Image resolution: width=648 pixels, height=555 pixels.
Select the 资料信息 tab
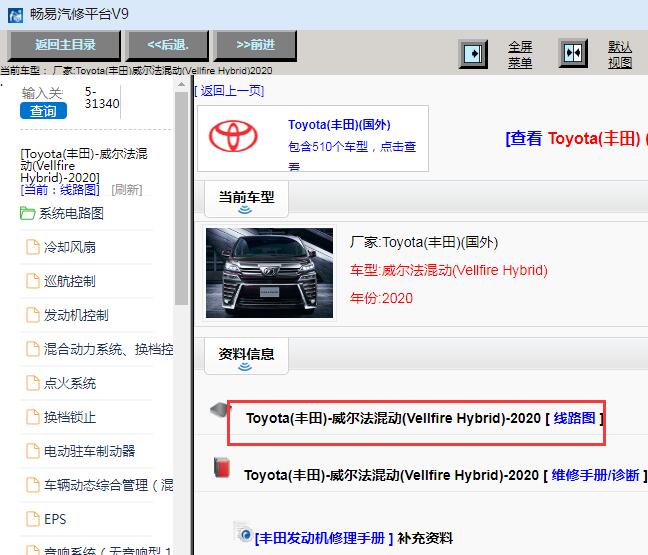point(246,356)
